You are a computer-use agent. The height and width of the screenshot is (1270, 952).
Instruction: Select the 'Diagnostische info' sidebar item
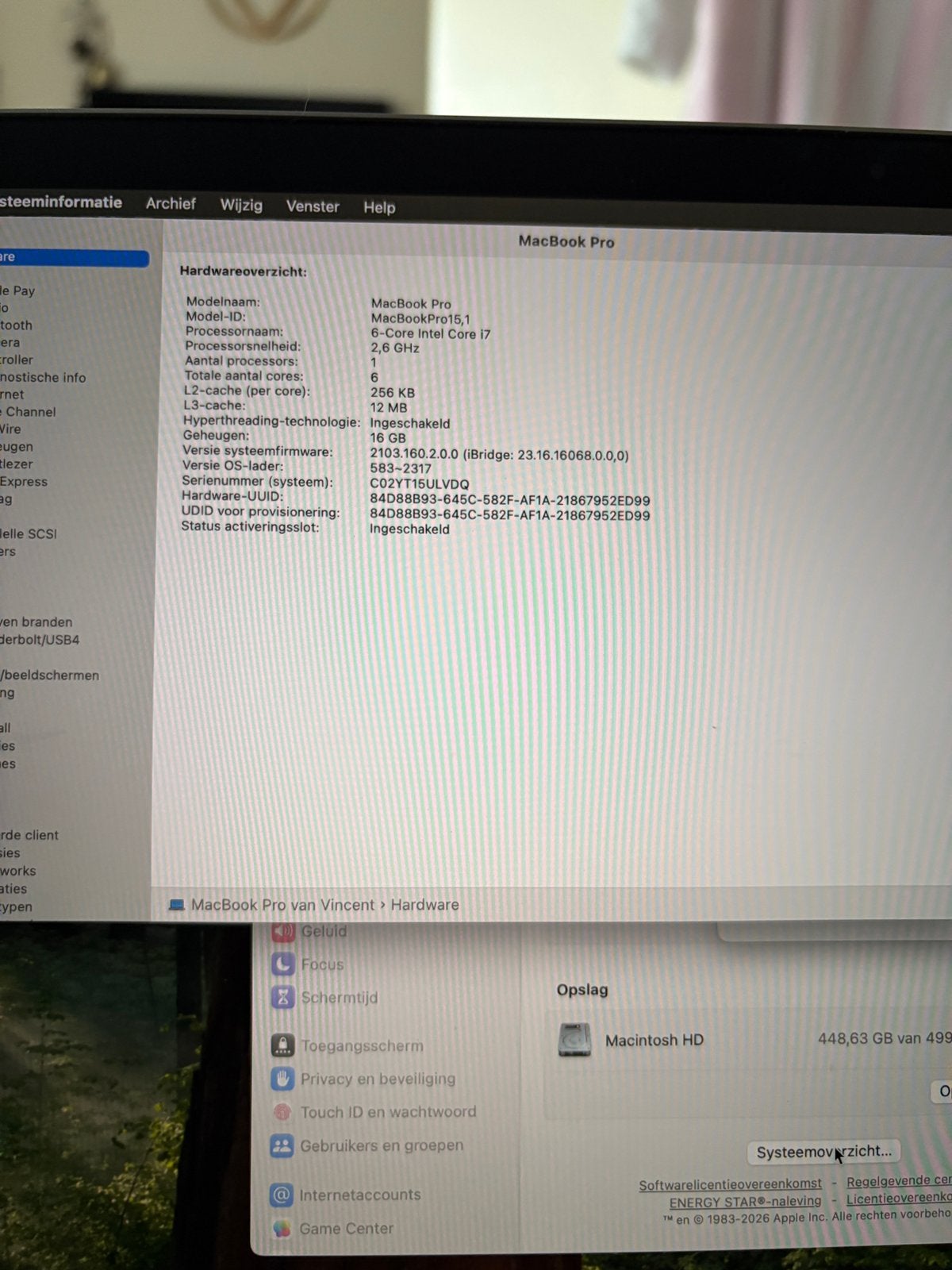tap(43, 378)
